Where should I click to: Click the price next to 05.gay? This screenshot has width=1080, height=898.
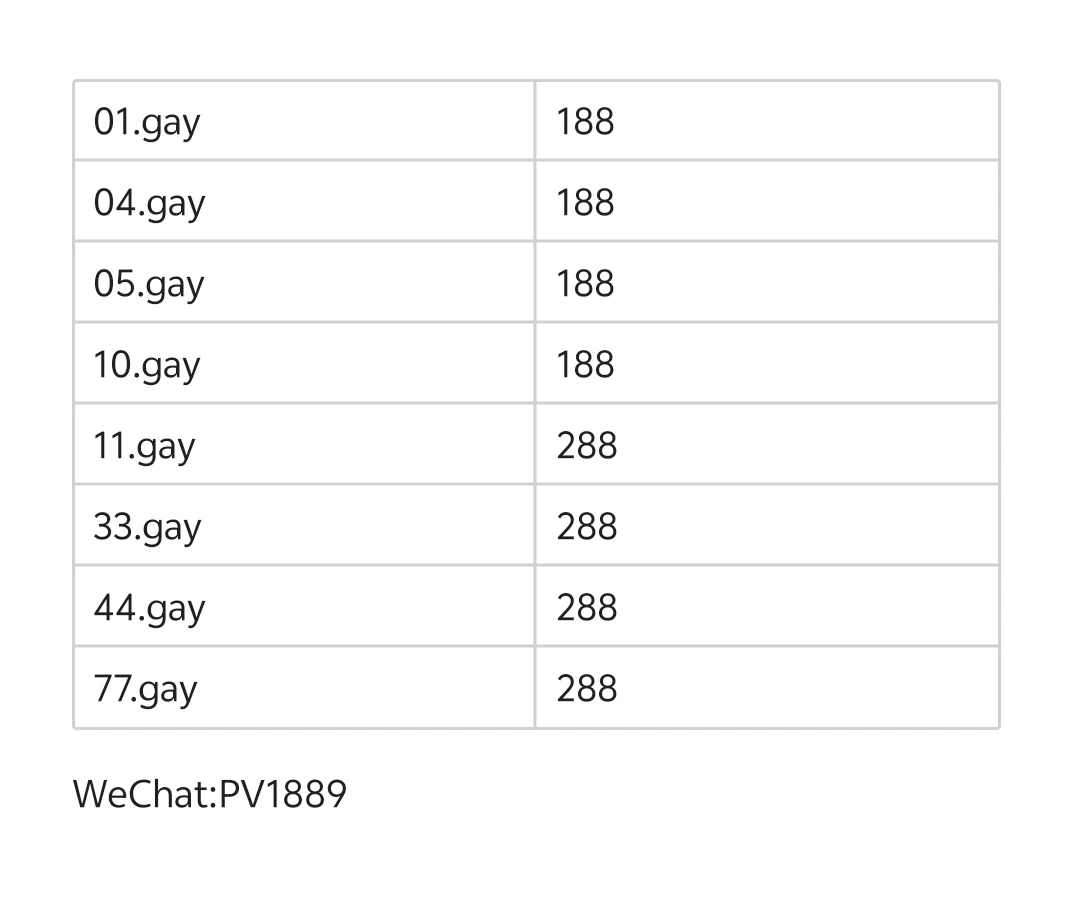coord(585,285)
